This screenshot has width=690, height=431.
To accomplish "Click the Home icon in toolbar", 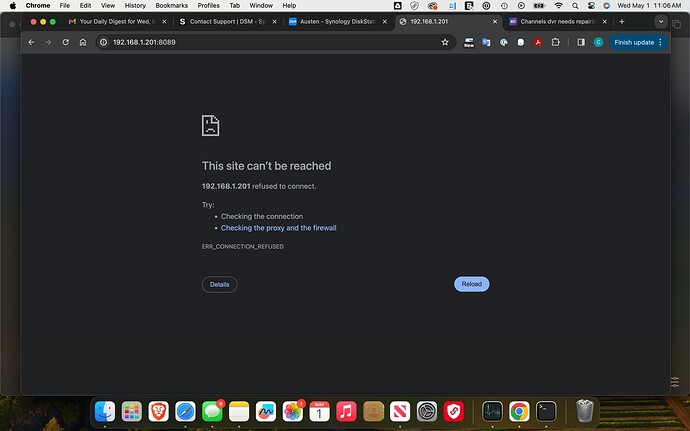I will (x=83, y=42).
